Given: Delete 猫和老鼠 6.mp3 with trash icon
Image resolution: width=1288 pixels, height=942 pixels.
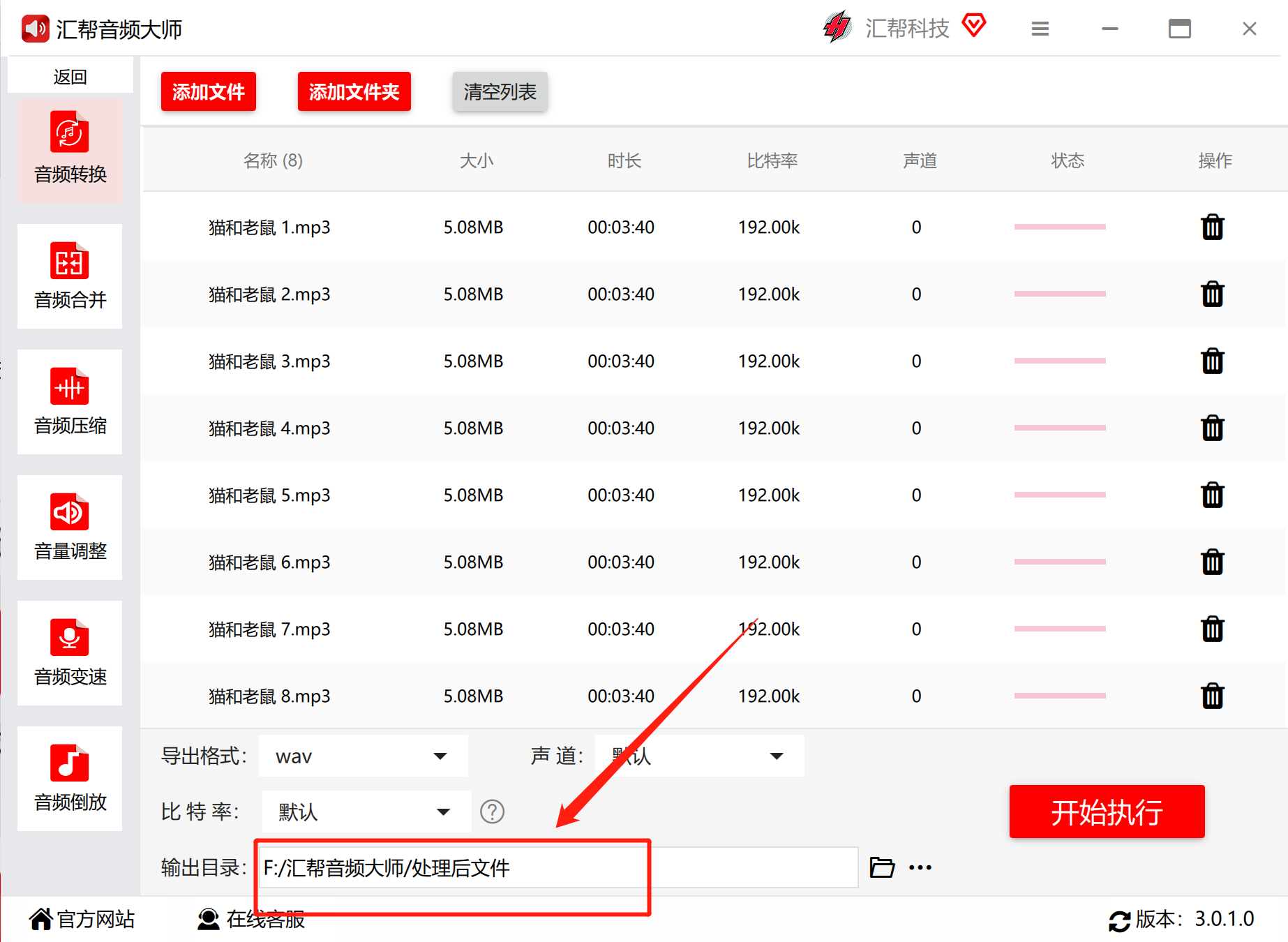Looking at the screenshot, I should point(1213,562).
